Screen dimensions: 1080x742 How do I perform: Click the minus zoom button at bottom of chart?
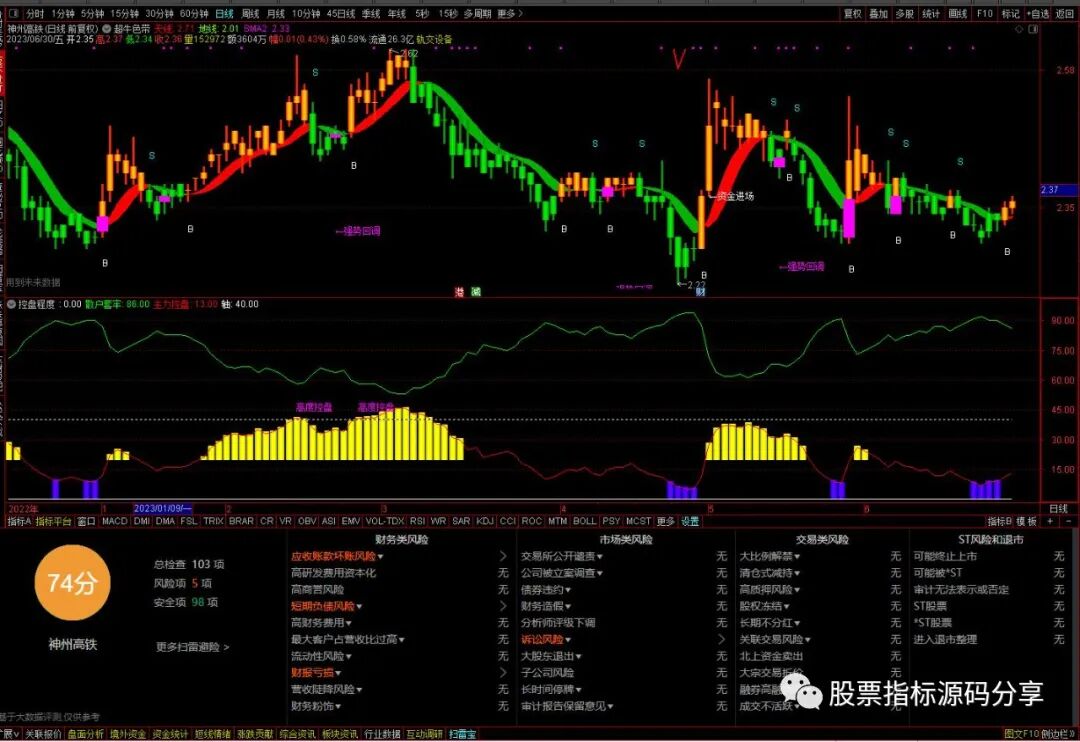(1068, 522)
